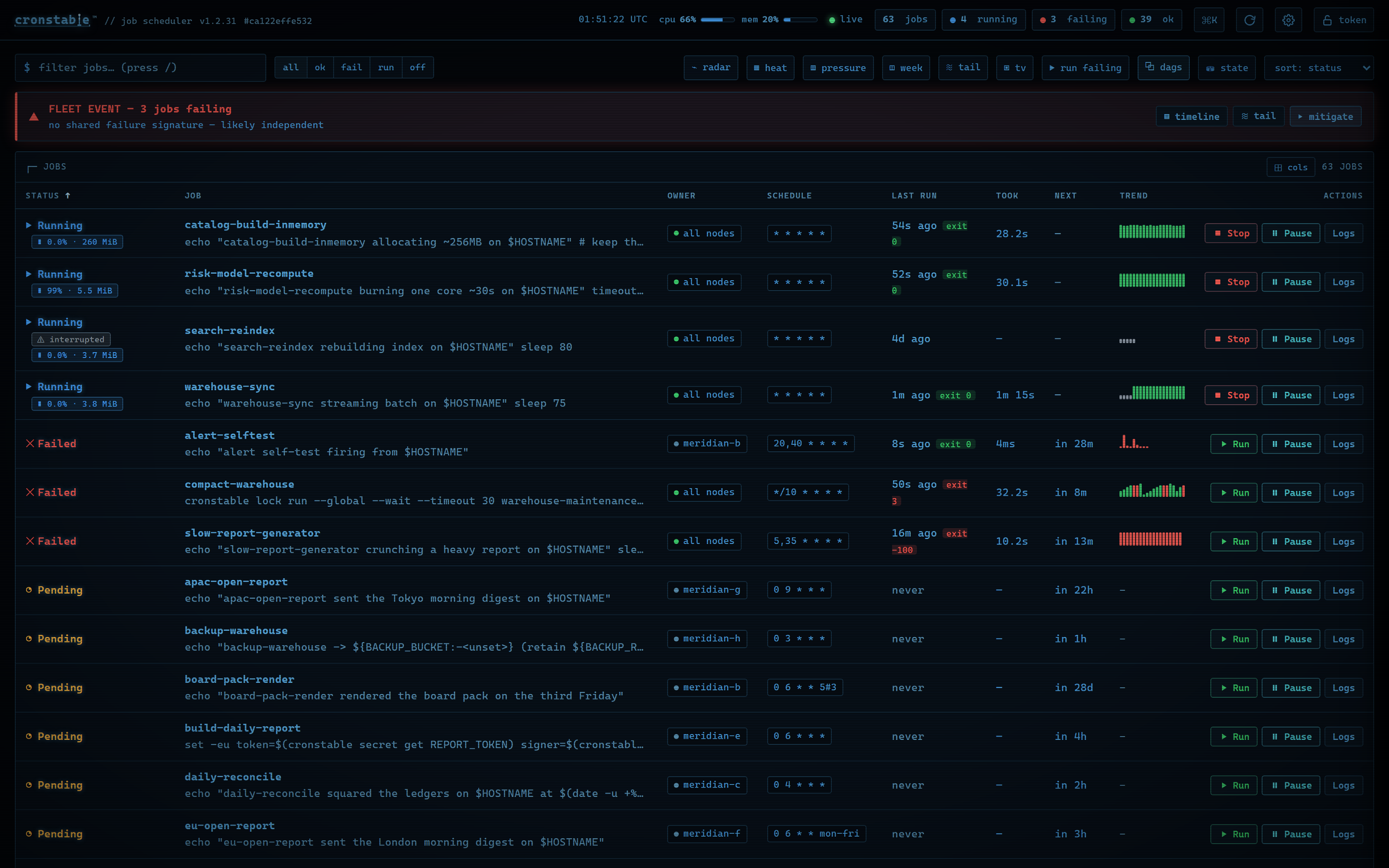Pause the catalog-build-inmemory job
The image size is (1389, 868).
1291,234
